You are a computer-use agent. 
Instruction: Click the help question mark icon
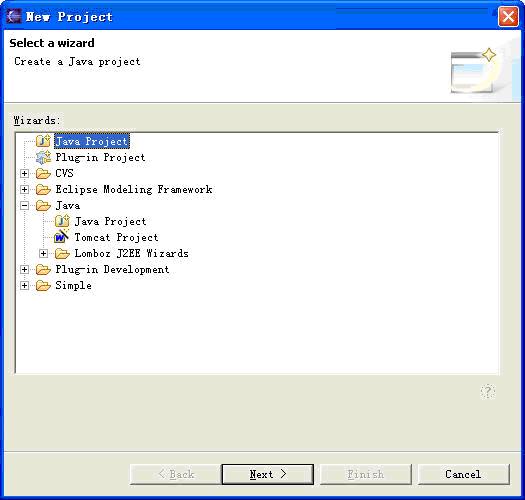488,391
